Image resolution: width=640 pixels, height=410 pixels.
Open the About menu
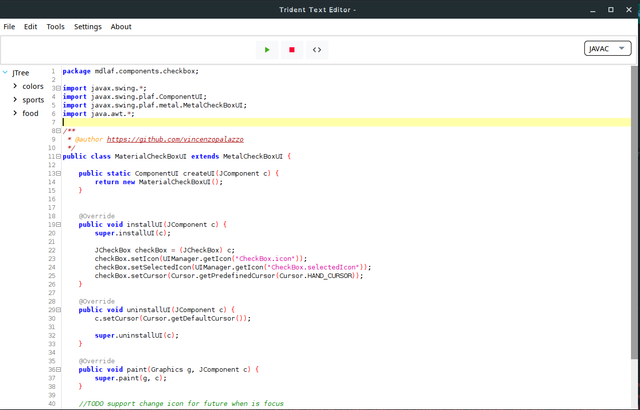pyautogui.click(x=121, y=27)
